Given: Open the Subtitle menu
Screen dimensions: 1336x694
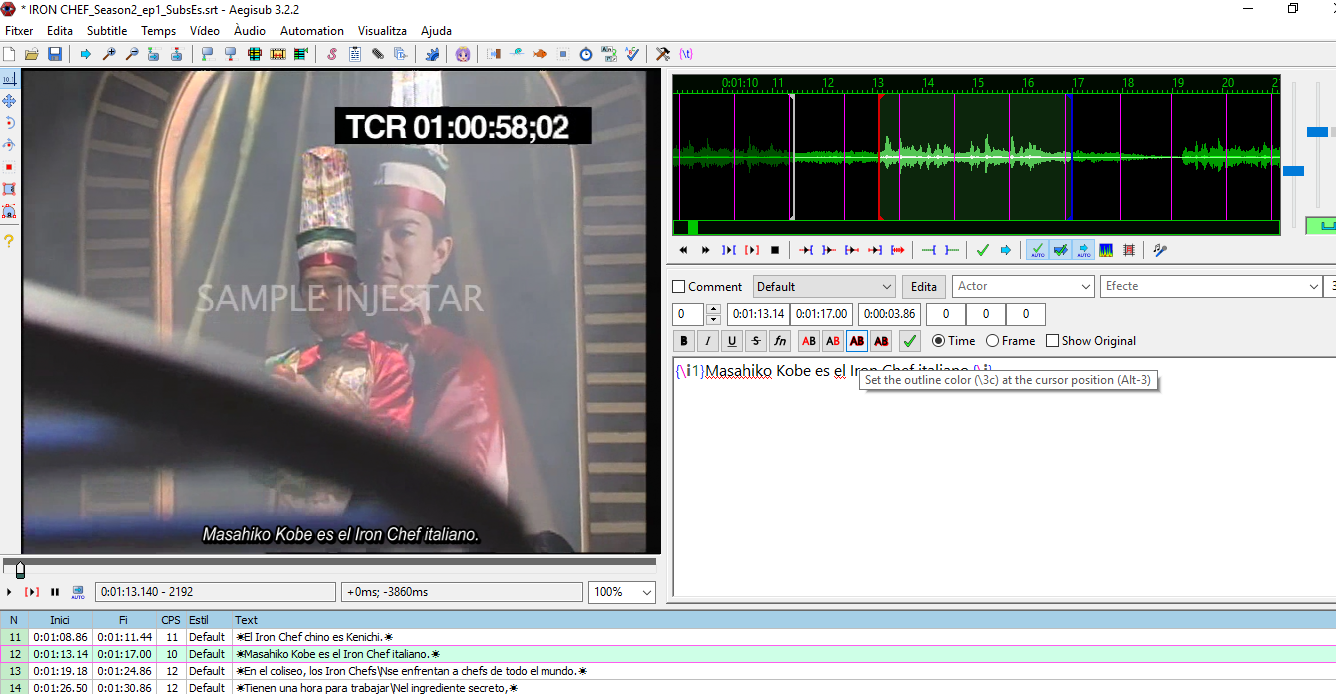Looking at the screenshot, I should 106,31.
